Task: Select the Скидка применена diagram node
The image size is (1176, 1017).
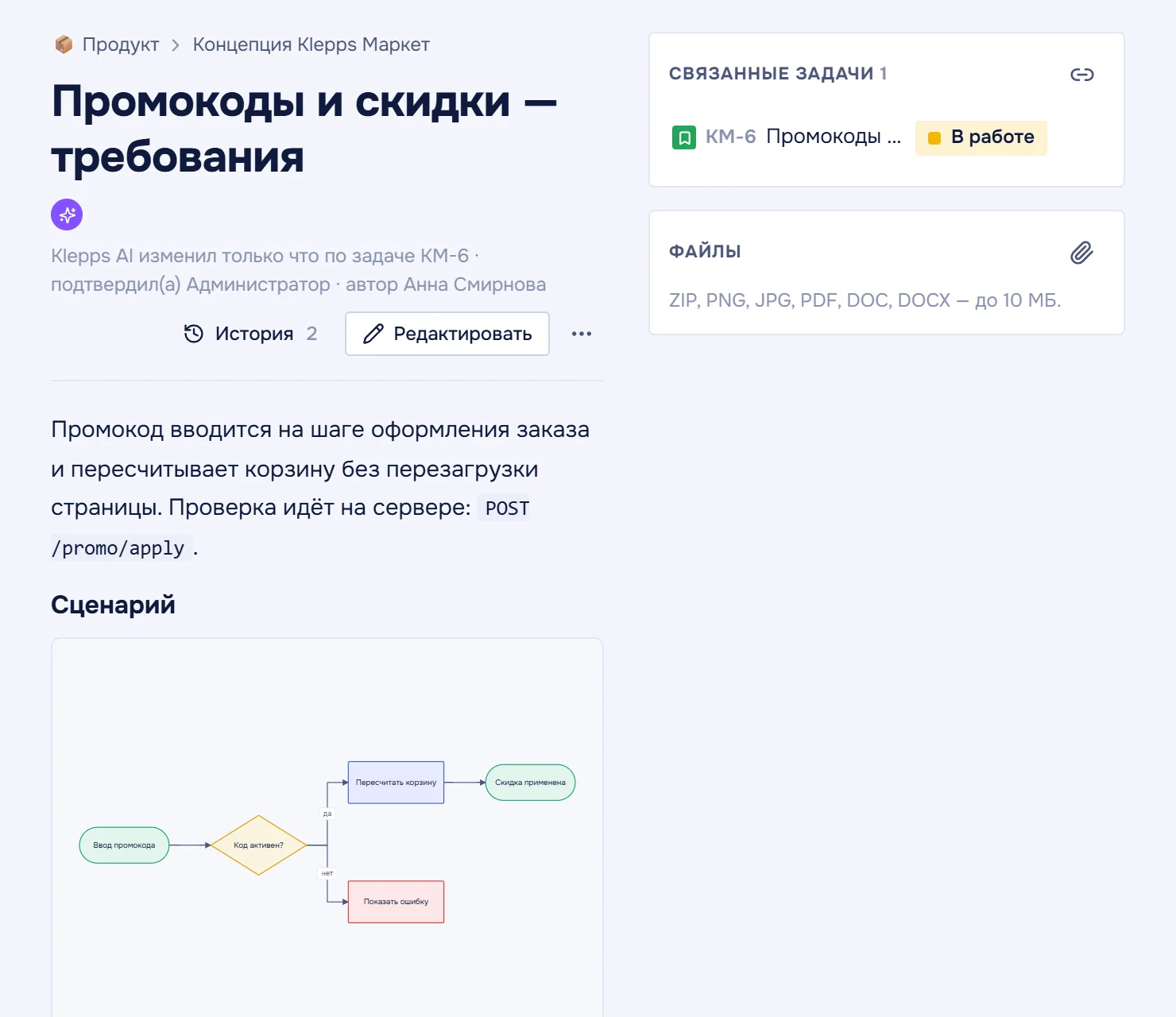Action: [x=530, y=783]
